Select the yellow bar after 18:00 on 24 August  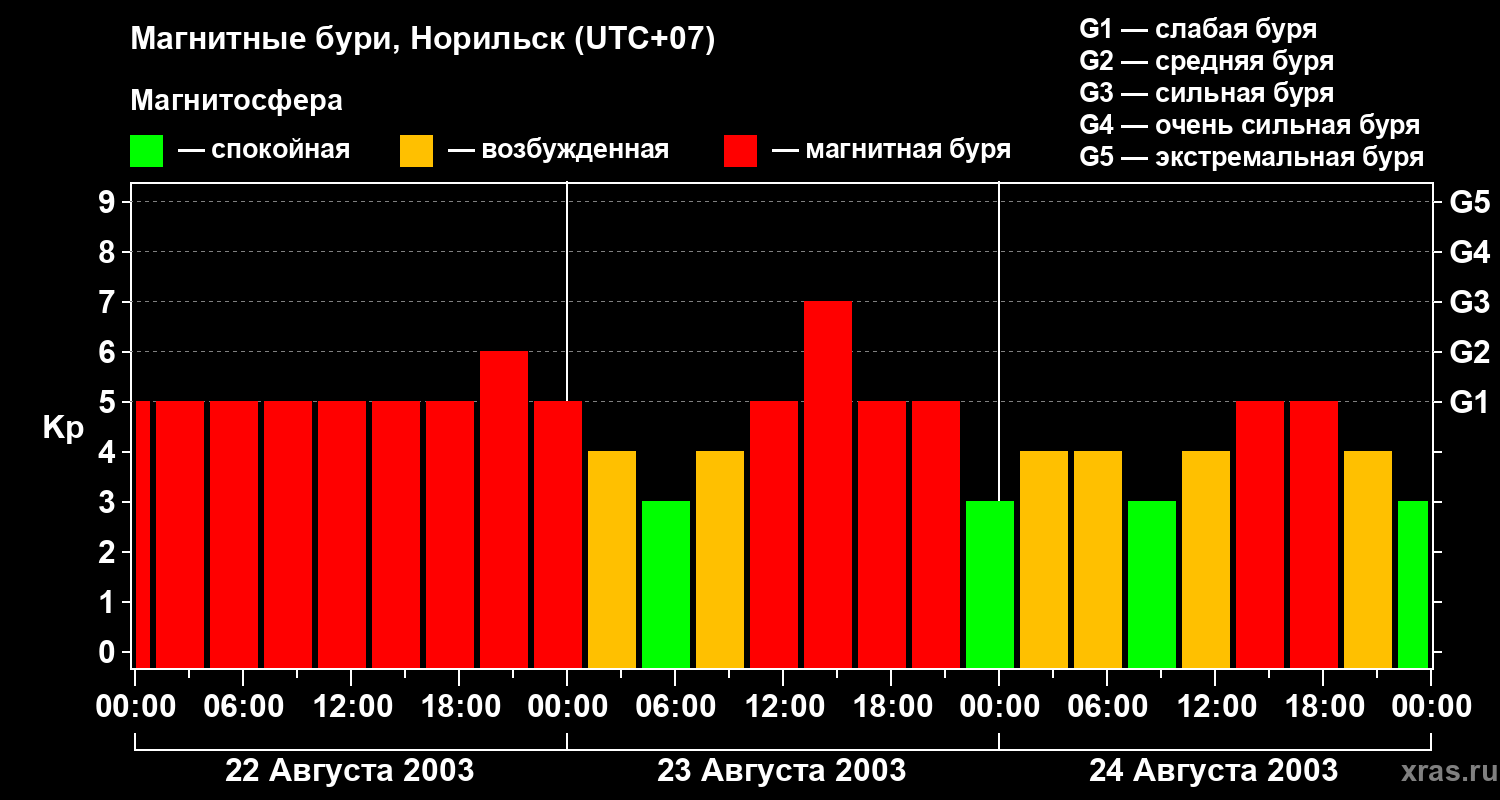click(x=1368, y=559)
